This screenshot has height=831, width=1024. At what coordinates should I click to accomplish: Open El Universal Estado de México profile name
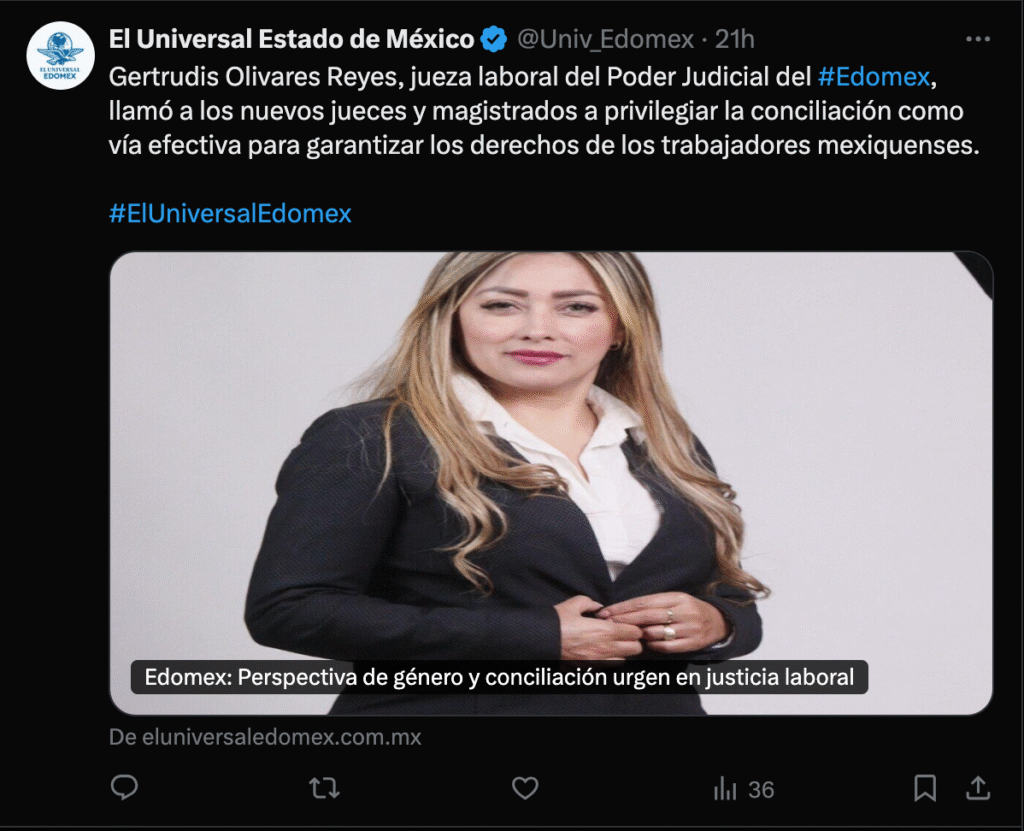[x=291, y=39]
